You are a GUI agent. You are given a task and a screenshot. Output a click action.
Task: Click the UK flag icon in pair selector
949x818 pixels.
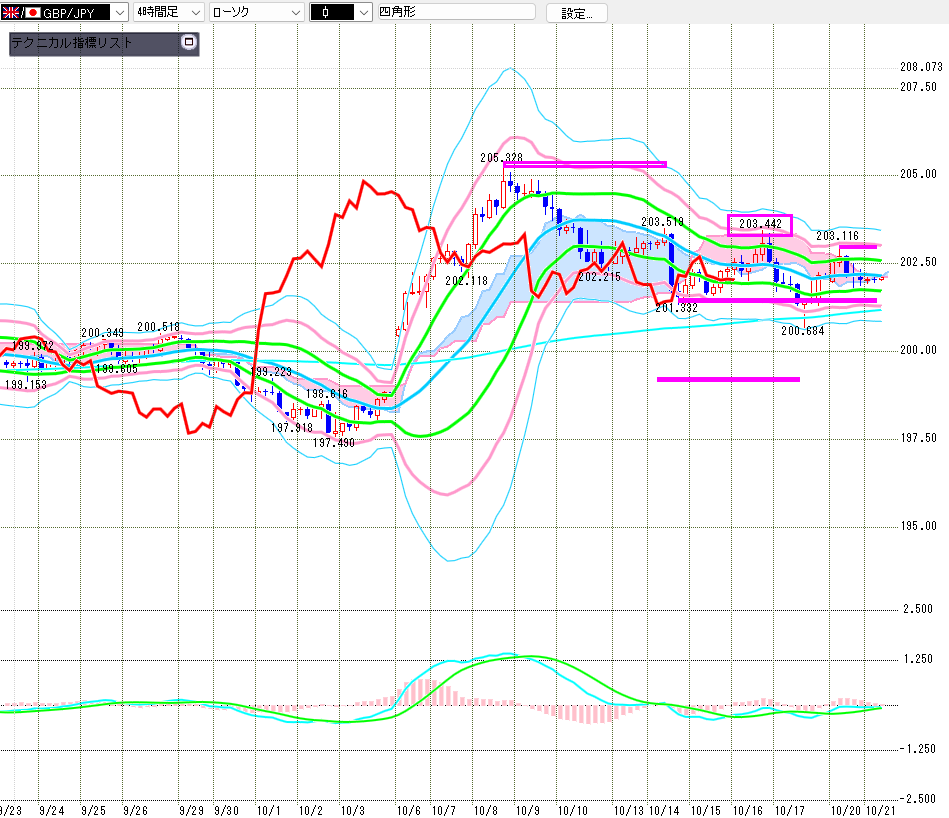(x=12, y=12)
